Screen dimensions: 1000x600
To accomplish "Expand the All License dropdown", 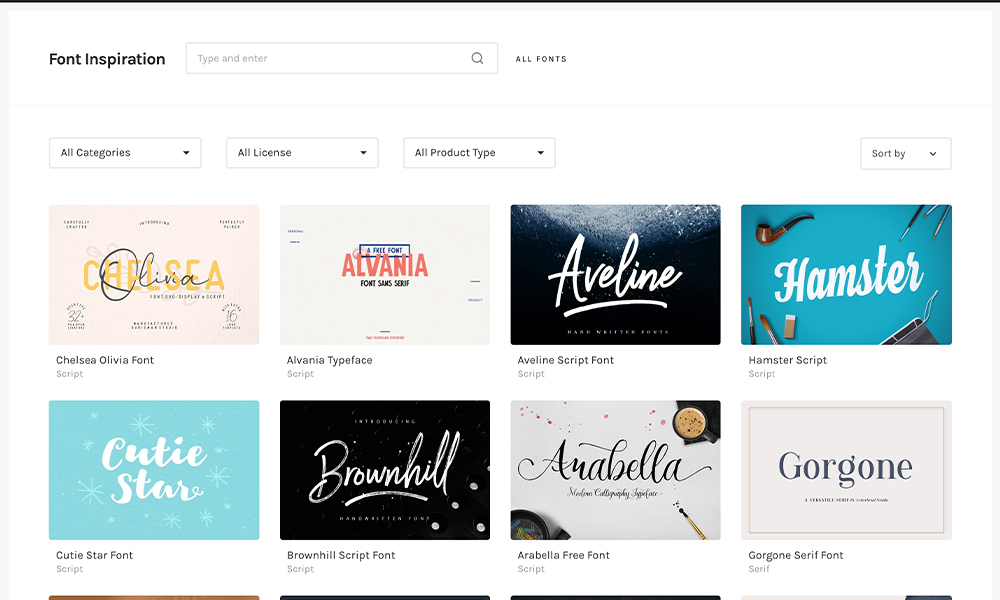I will pyautogui.click(x=302, y=153).
